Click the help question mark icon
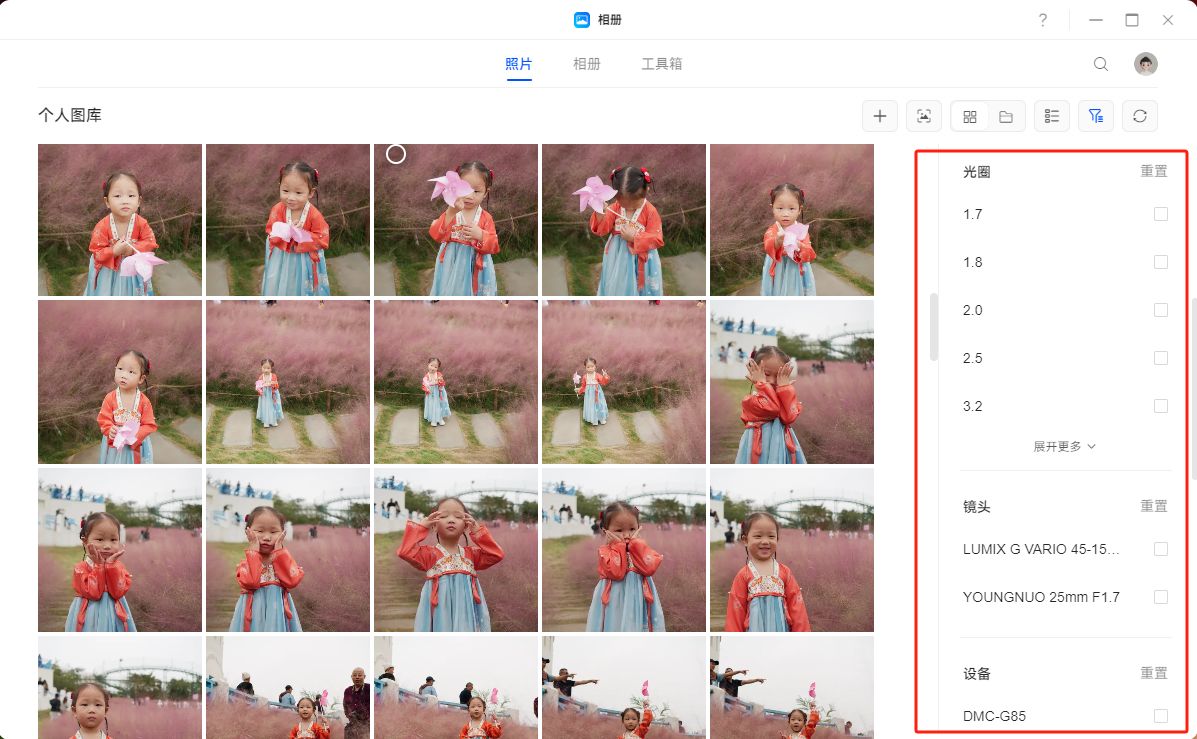 (1043, 20)
